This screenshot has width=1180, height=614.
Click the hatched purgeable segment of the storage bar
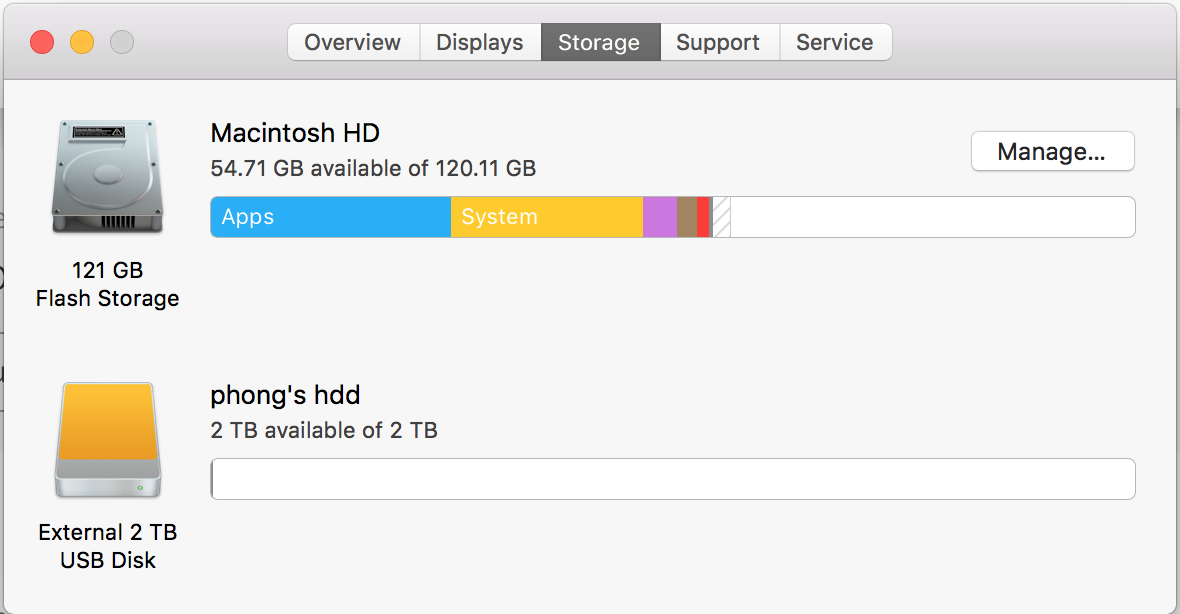(x=720, y=217)
